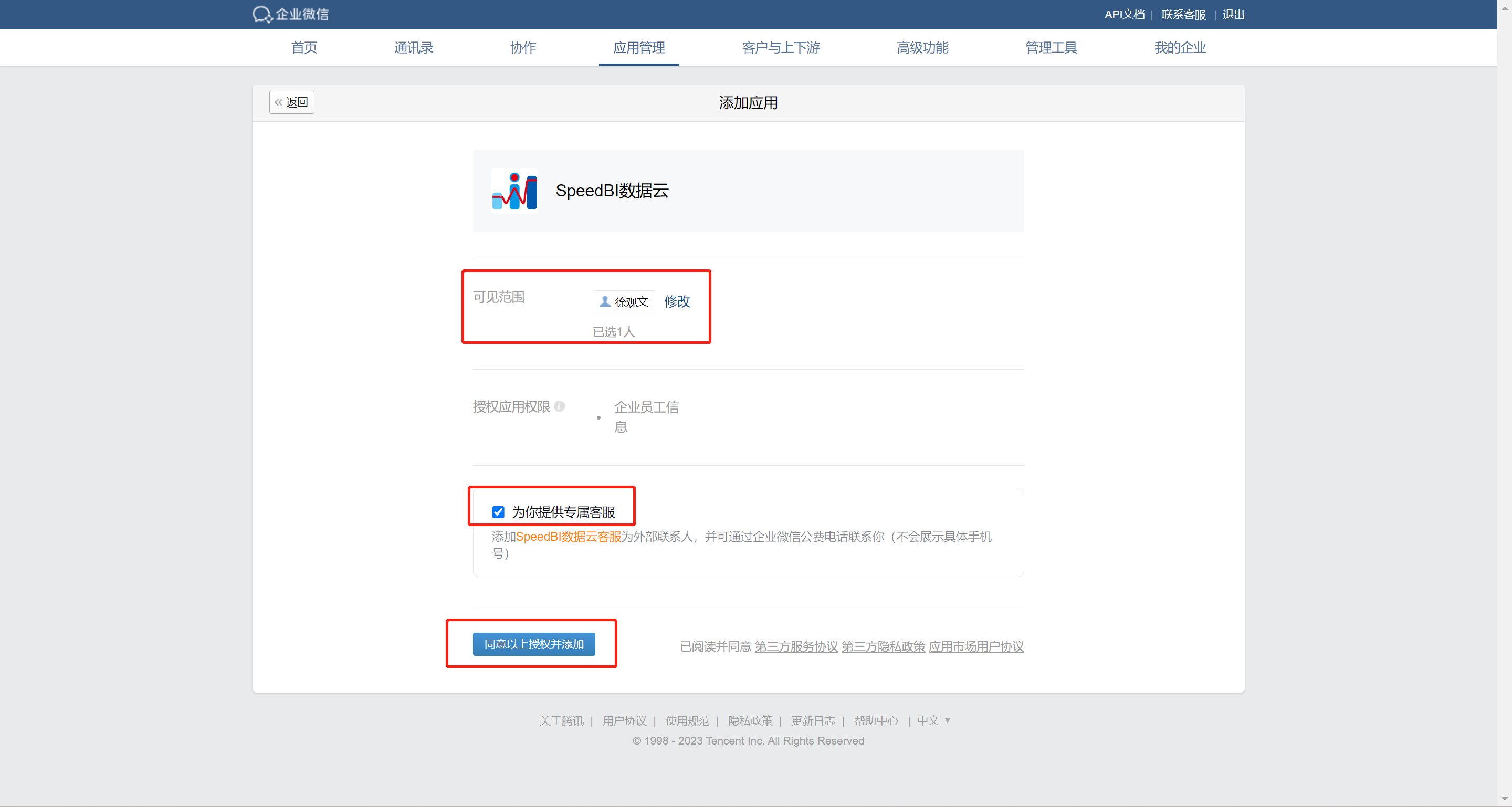1512x807 pixels.
Task: Click 退出 to log out
Action: 1233,14
